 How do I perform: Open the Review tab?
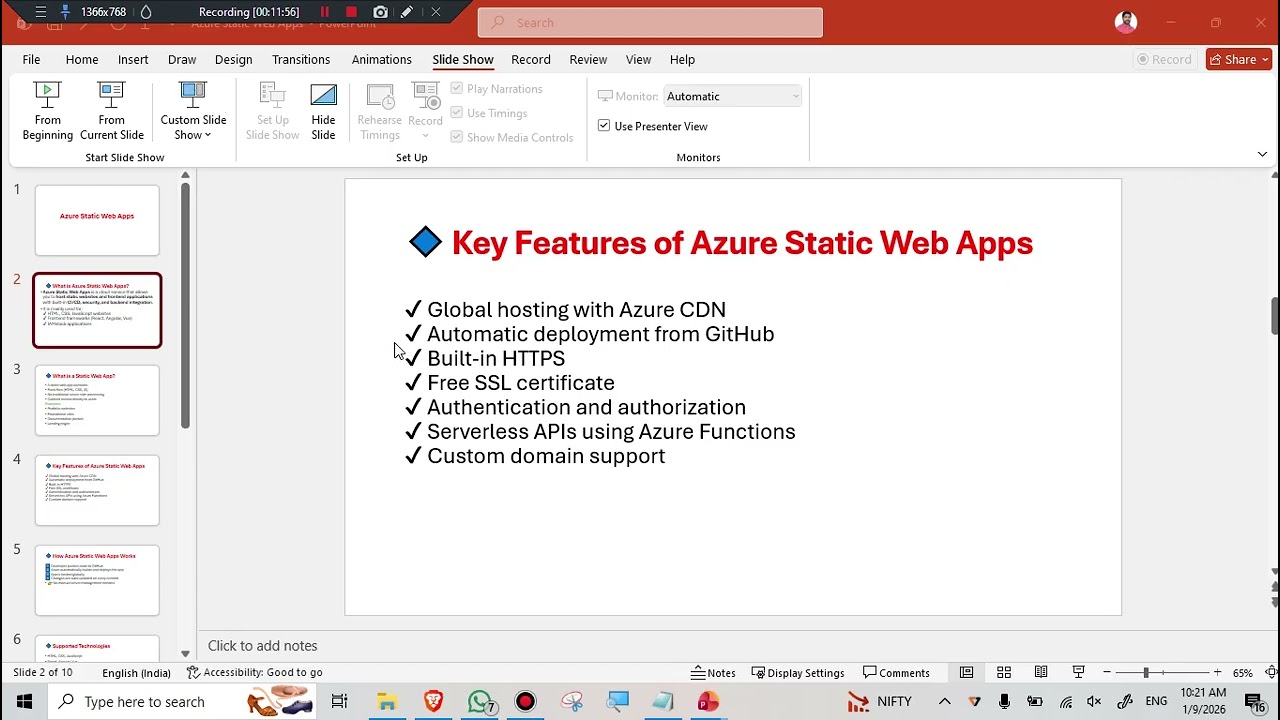(588, 59)
